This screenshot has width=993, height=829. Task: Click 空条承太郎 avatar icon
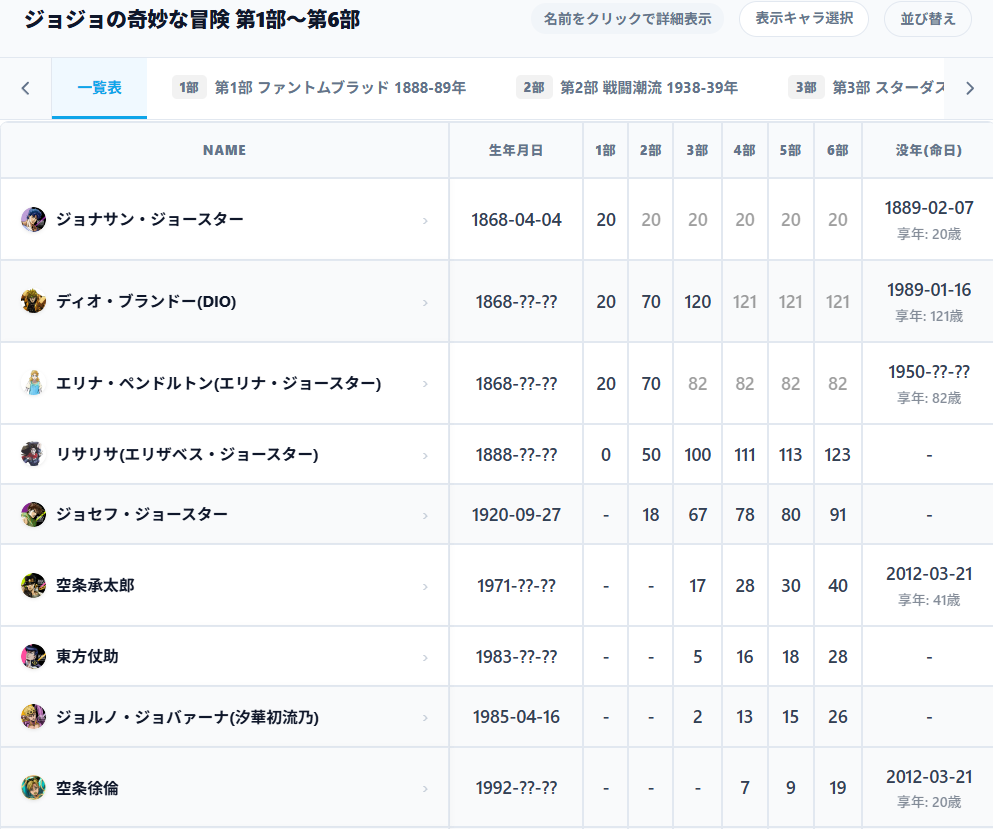click(33, 585)
